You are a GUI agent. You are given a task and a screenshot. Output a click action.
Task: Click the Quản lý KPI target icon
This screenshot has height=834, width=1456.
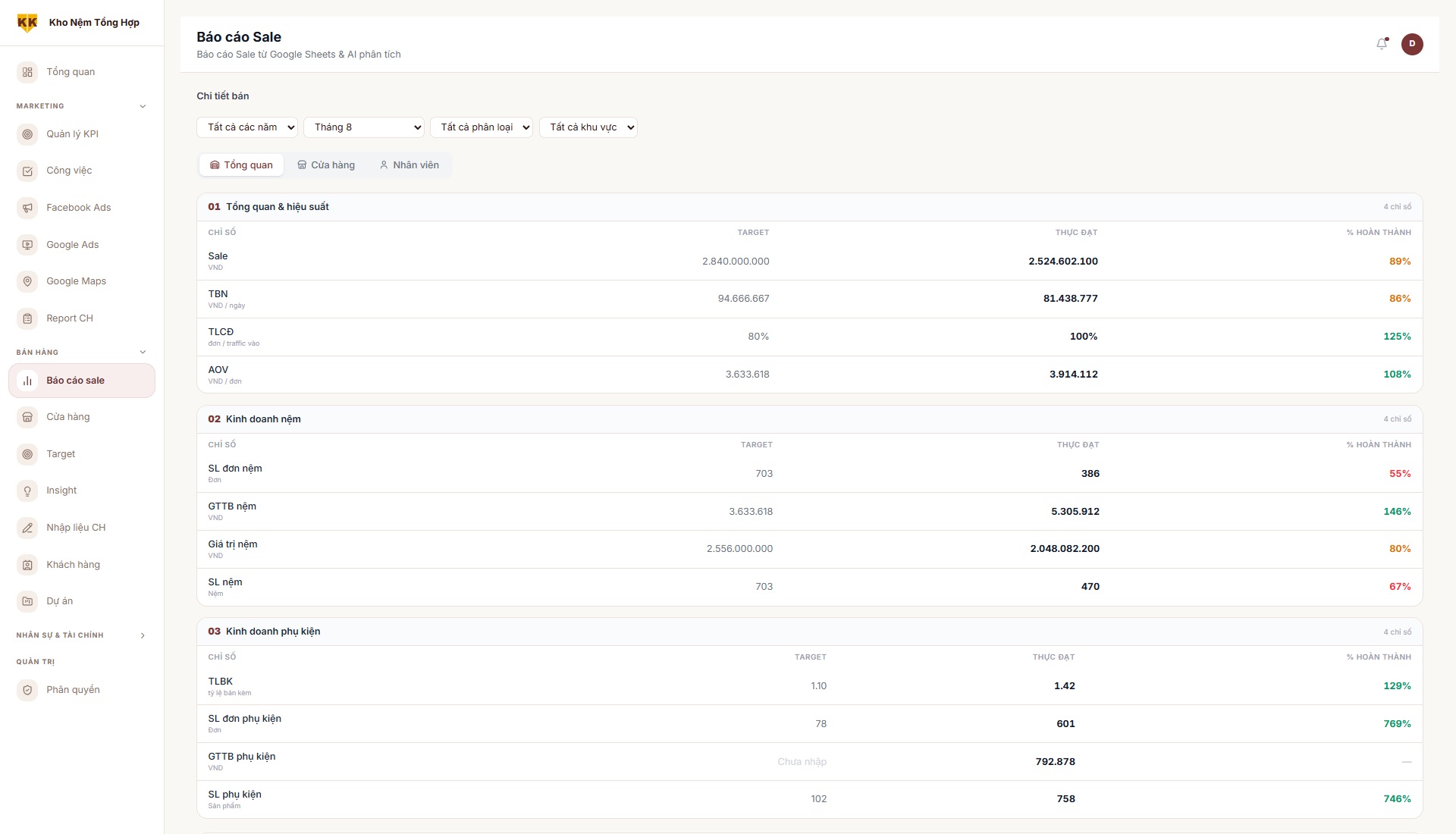(27, 134)
